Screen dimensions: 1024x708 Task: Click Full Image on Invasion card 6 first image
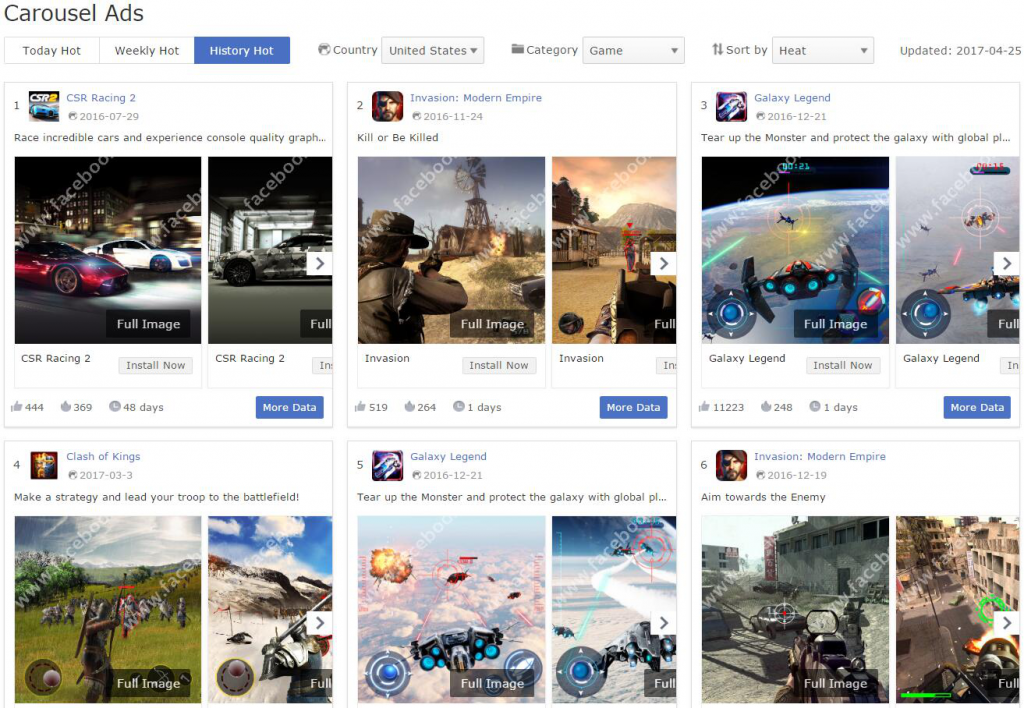[x=835, y=683]
